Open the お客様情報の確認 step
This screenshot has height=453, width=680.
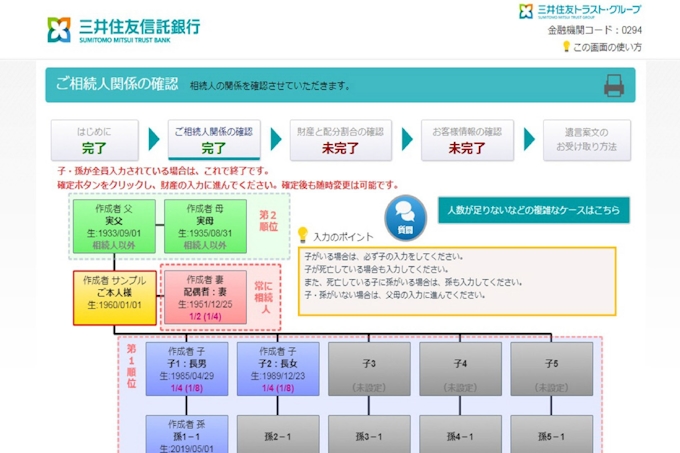pyautogui.click(x=467, y=140)
